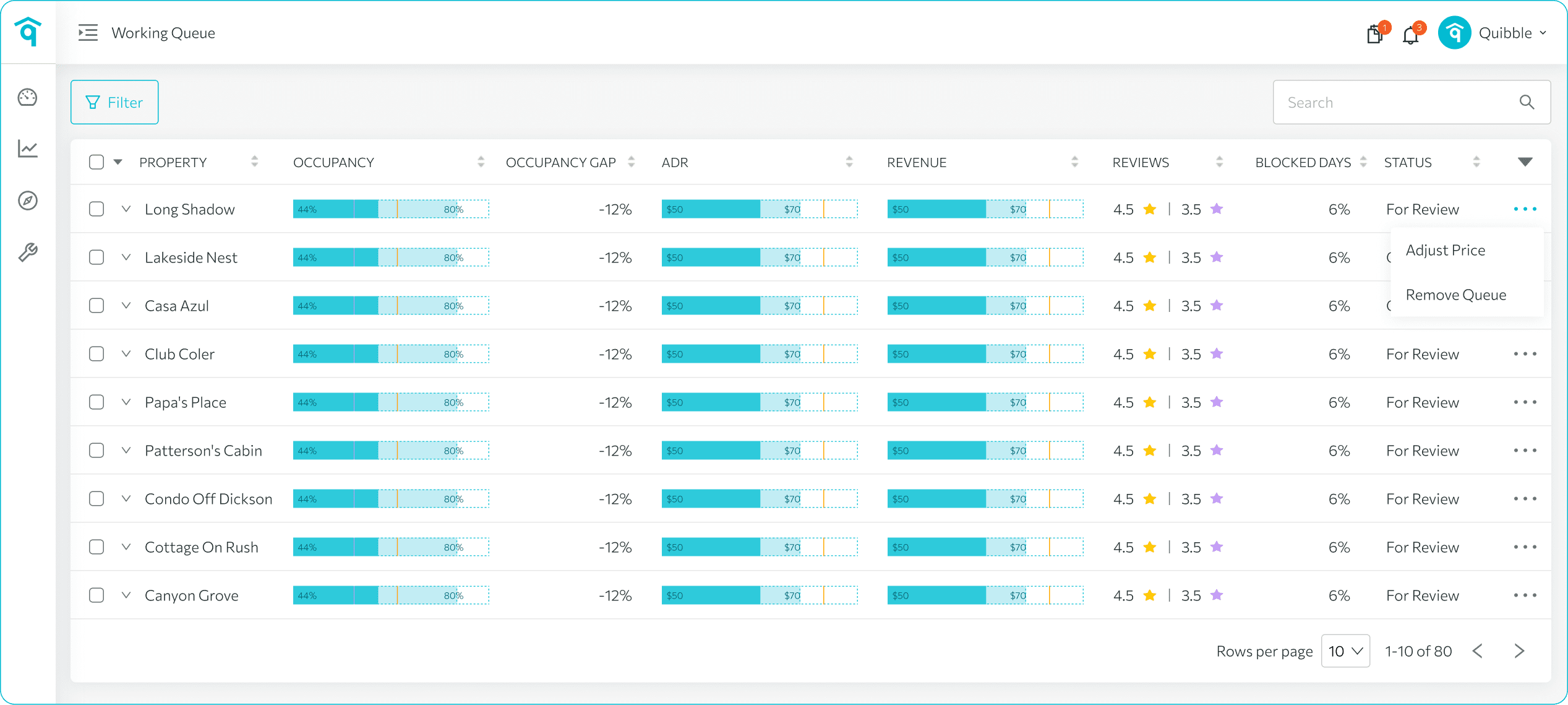Go to the previous page arrow
Viewport: 1568px width, 705px height.
click(1478, 651)
